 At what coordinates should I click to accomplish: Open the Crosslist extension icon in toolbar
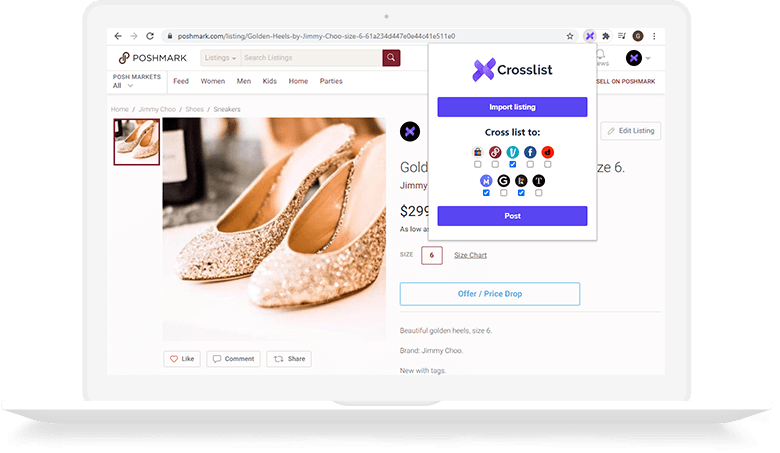pyautogui.click(x=589, y=36)
